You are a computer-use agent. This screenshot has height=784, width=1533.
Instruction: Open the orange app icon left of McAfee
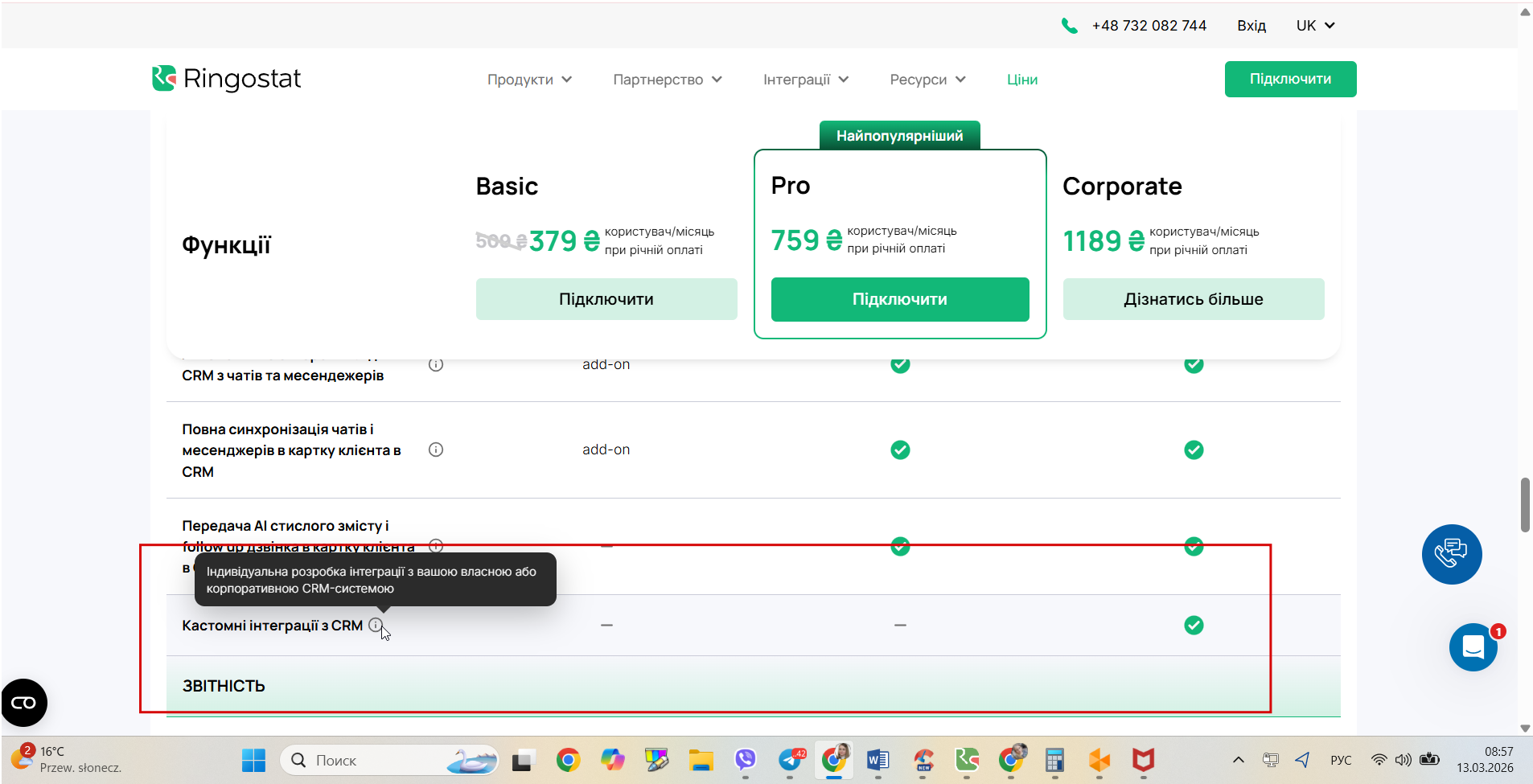click(x=1099, y=760)
